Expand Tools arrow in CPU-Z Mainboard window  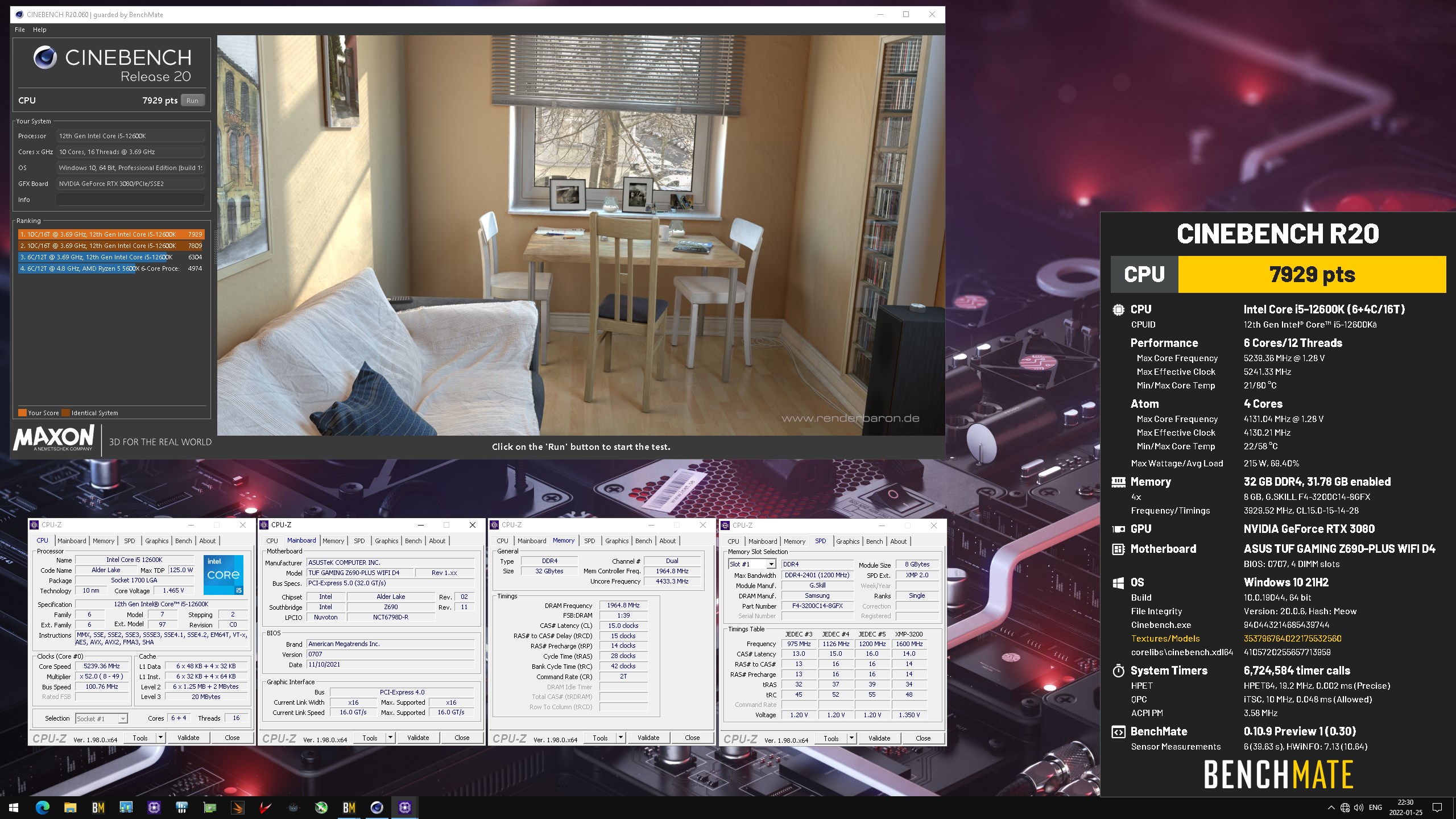click(390, 738)
